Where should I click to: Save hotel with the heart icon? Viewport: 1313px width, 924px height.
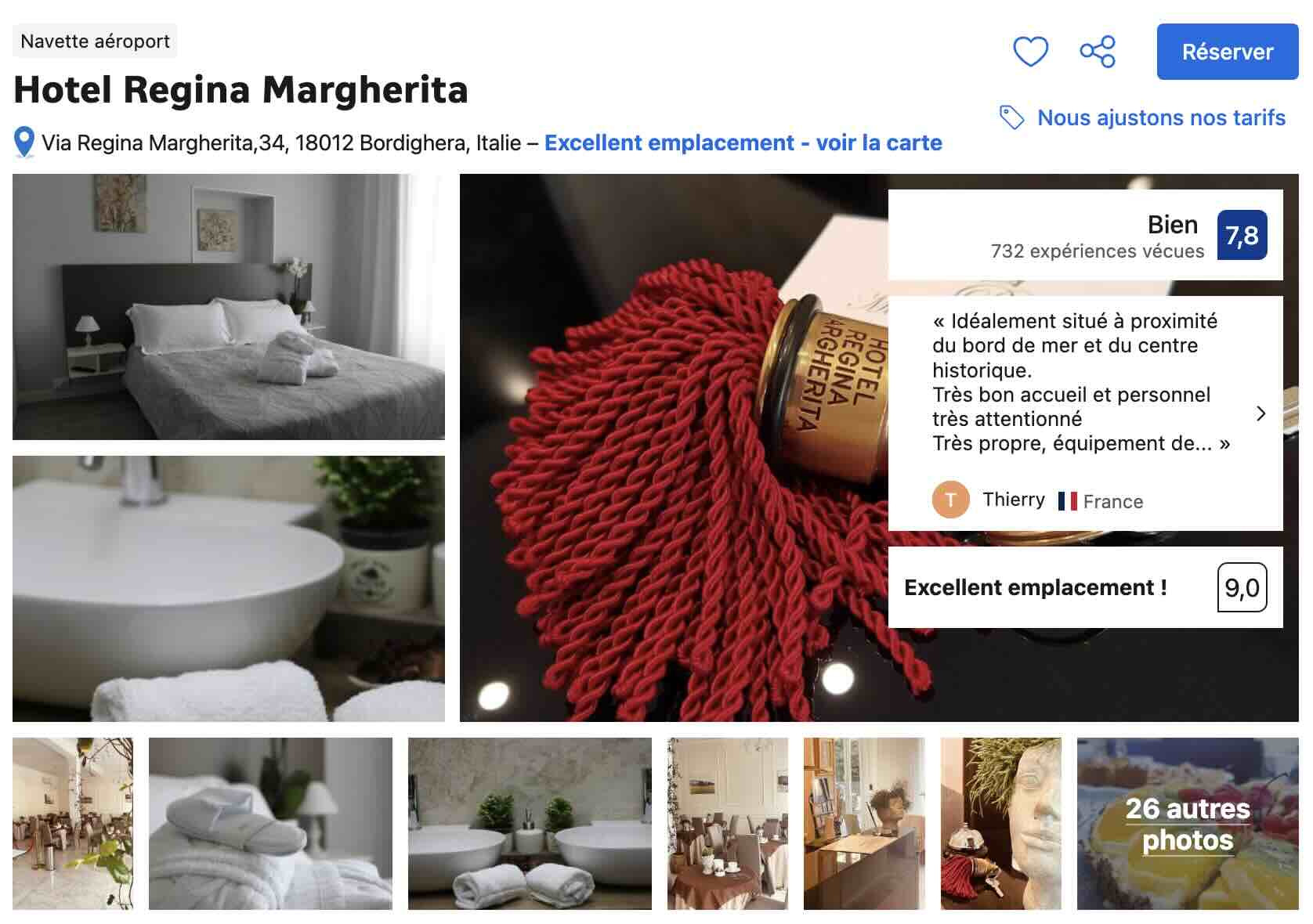[x=1030, y=52]
